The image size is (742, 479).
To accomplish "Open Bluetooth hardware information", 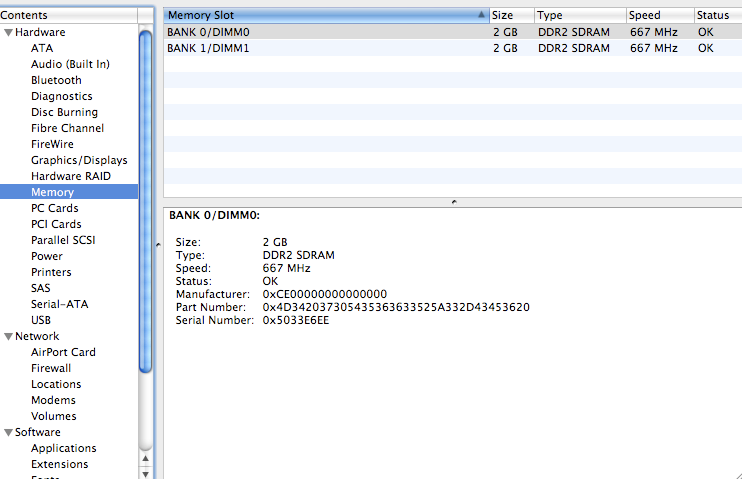I will coord(56,80).
